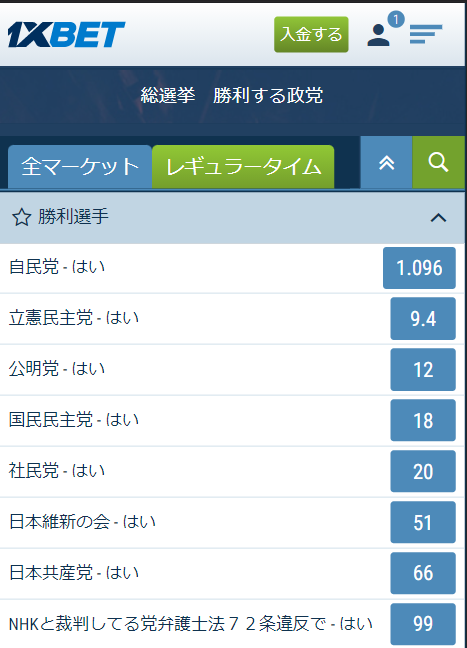Select the レギュラータイム tab
Screen dimensions: 467x648
click(243, 167)
